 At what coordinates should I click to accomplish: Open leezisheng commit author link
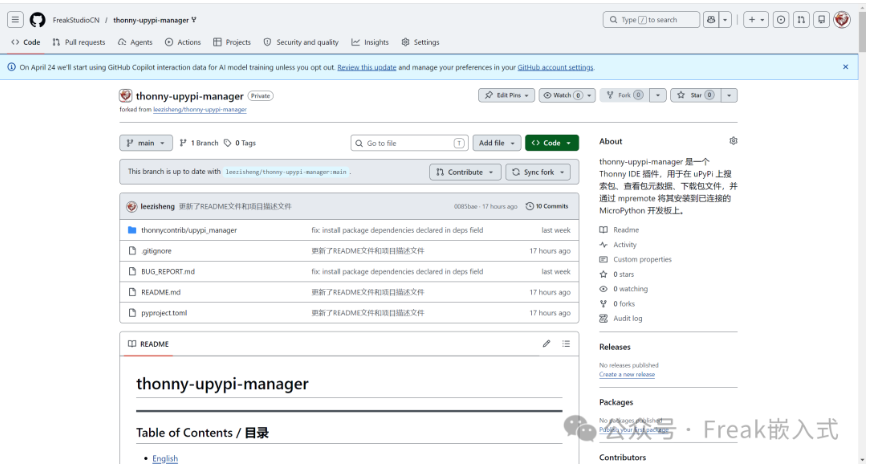click(x=158, y=206)
